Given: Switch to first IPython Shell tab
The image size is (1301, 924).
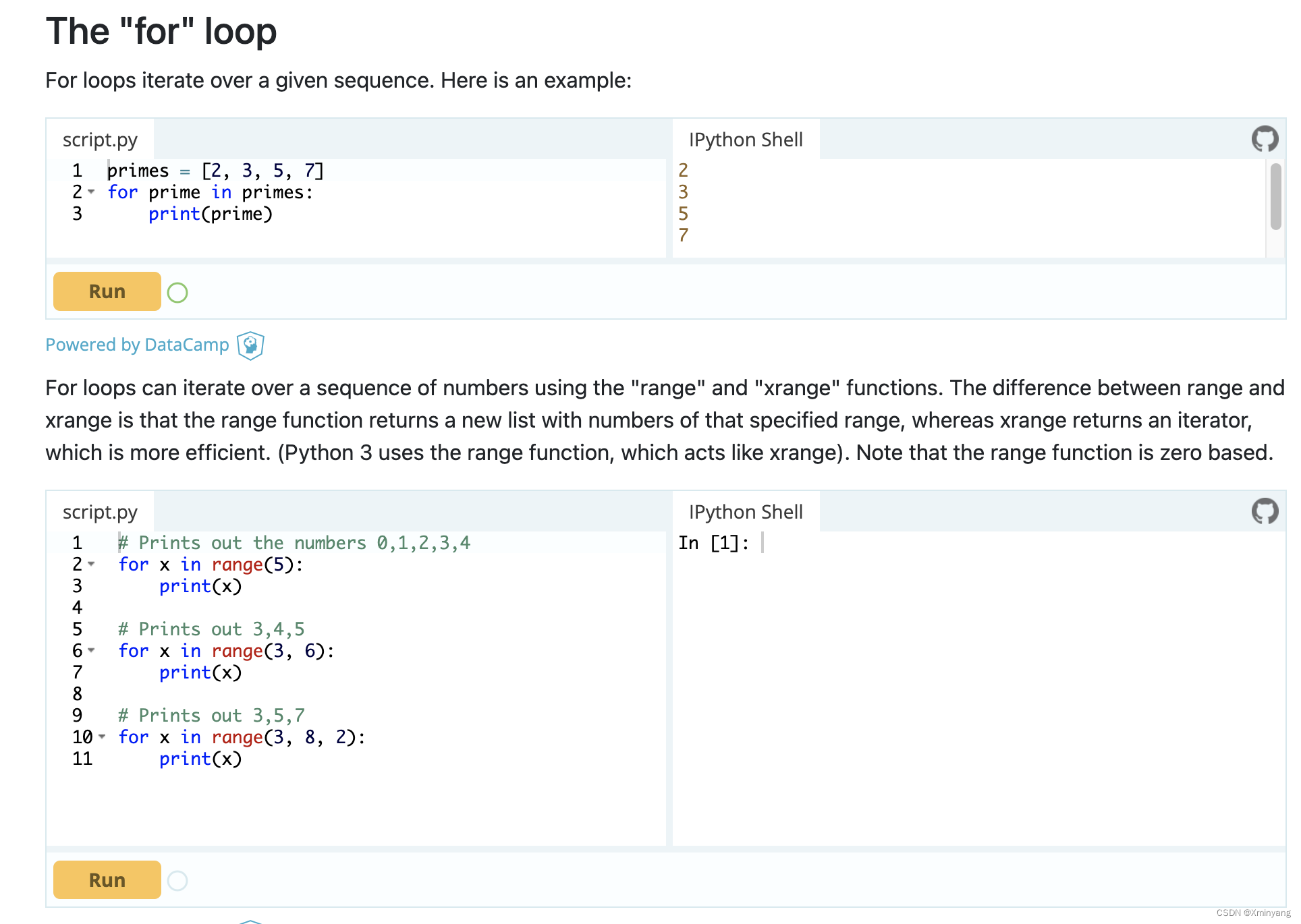Looking at the screenshot, I should pos(745,140).
